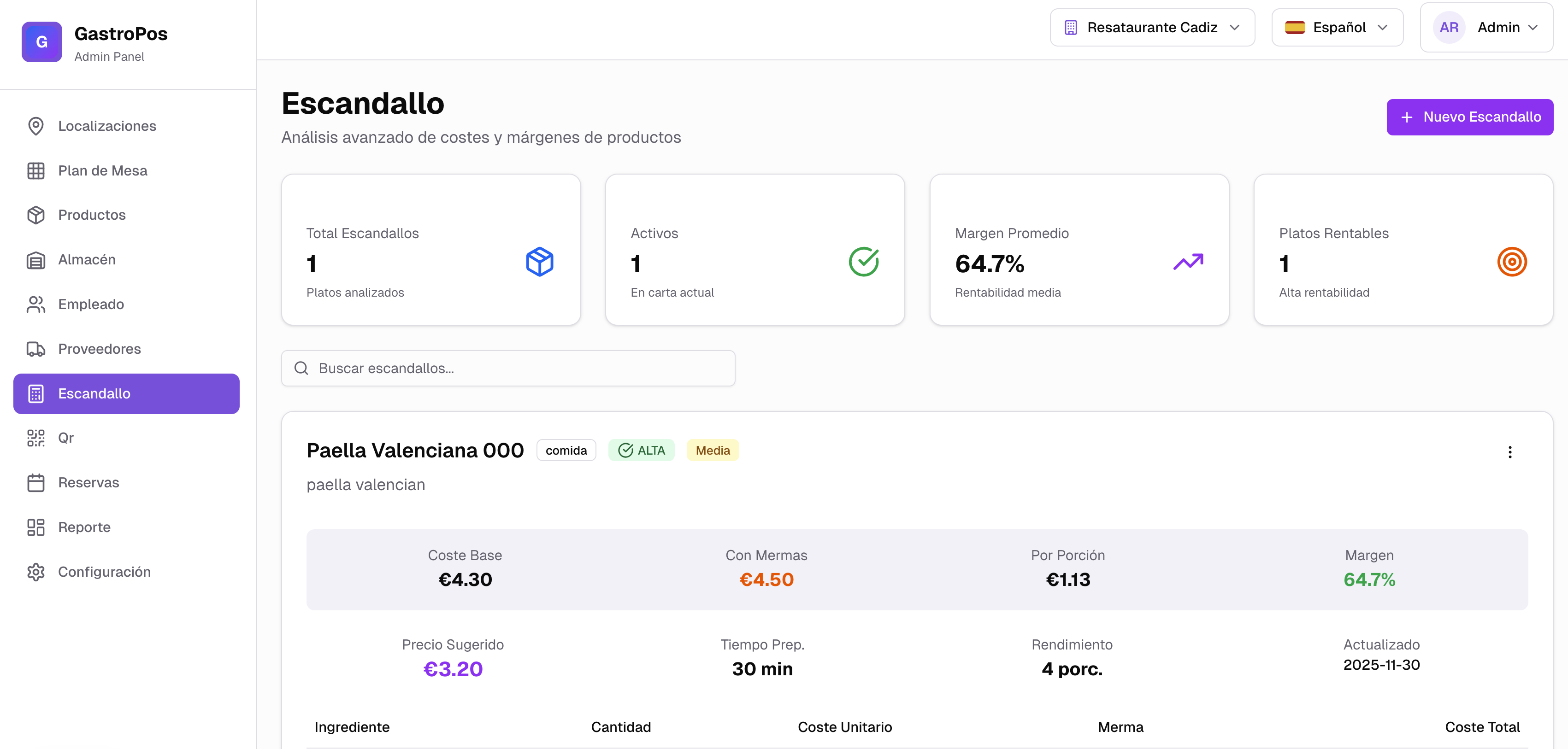The height and width of the screenshot is (749, 1568).
Task: Click the Nuevo Escandallo button
Action: tap(1469, 117)
